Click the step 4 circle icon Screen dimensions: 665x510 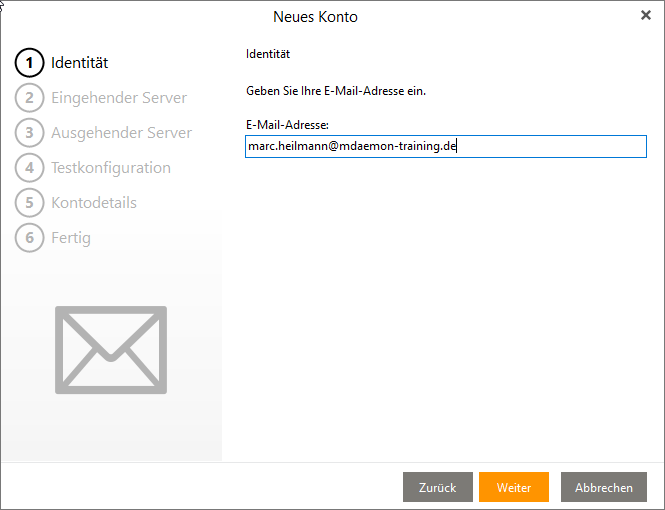click(30, 168)
